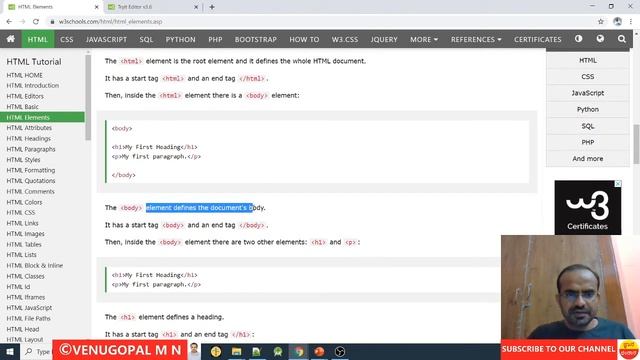
Task: Open the OBS Studio taskbar icon
Action: point(340,351)
